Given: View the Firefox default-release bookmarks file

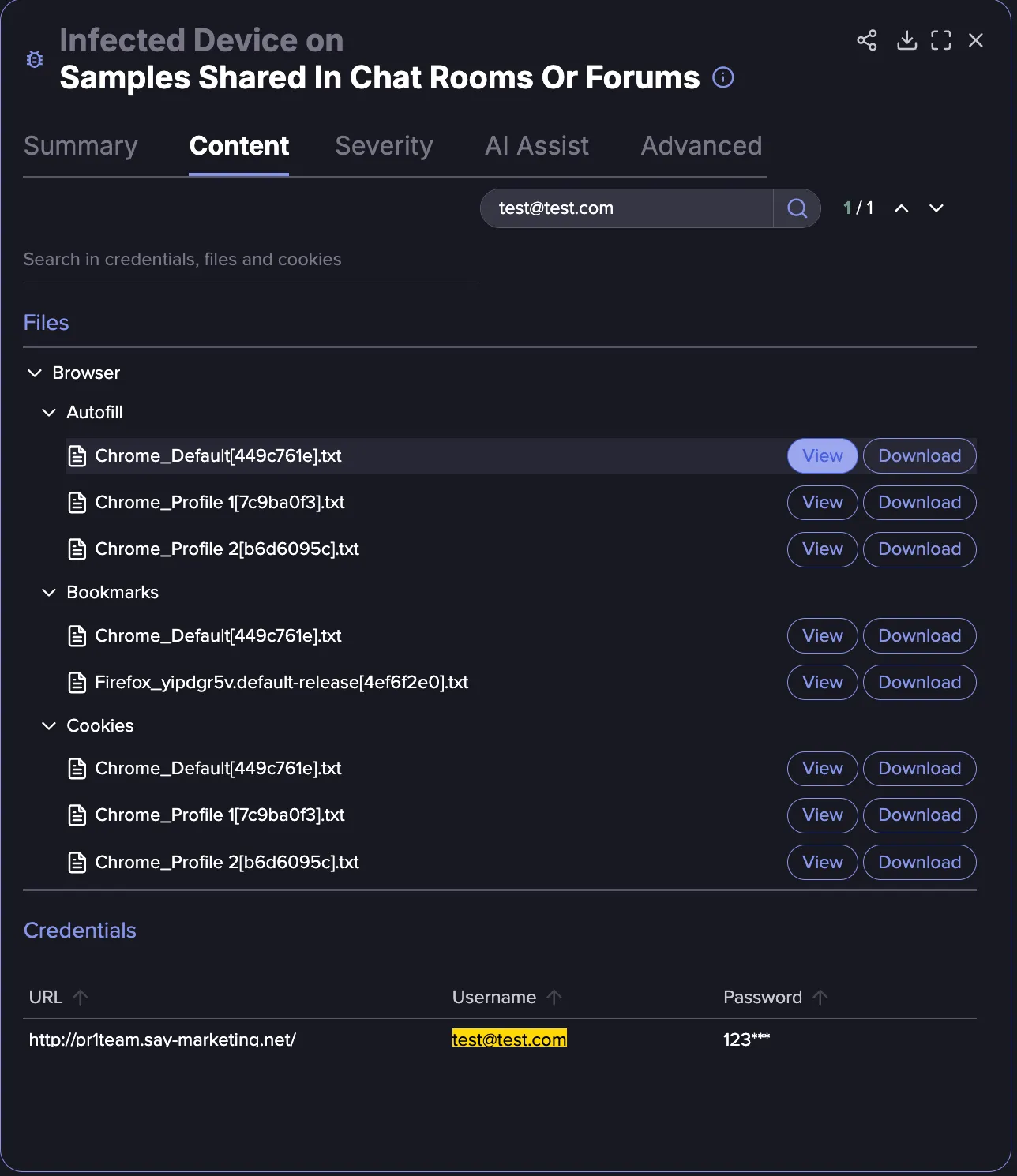Looking at the screenshot, I should pyautogui.click(x=823, y=683).
